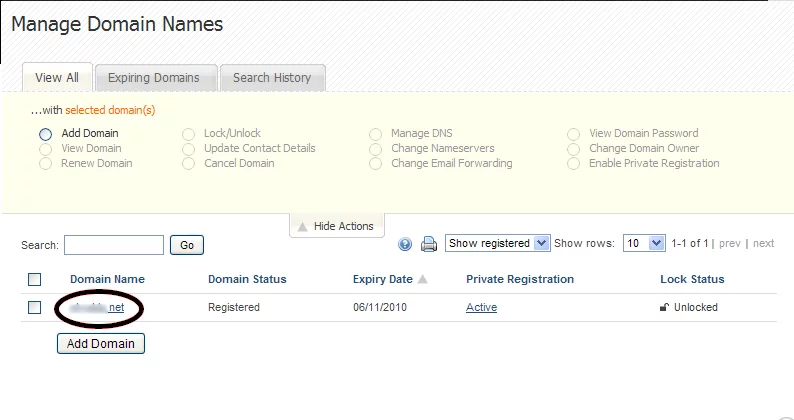Open the Active private registration link
Image resolution: width=794 pixels, height=420 pixels.
tap(481, 308)
